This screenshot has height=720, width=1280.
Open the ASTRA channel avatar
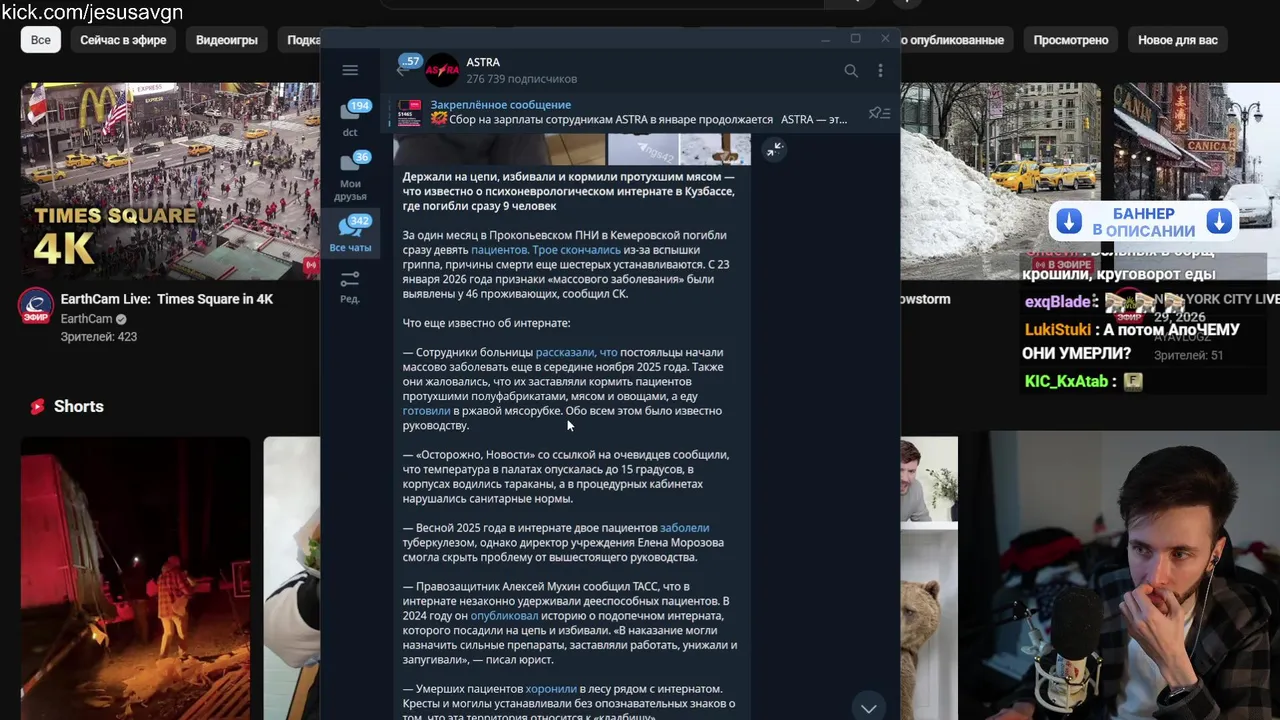[x=442, y=70]
